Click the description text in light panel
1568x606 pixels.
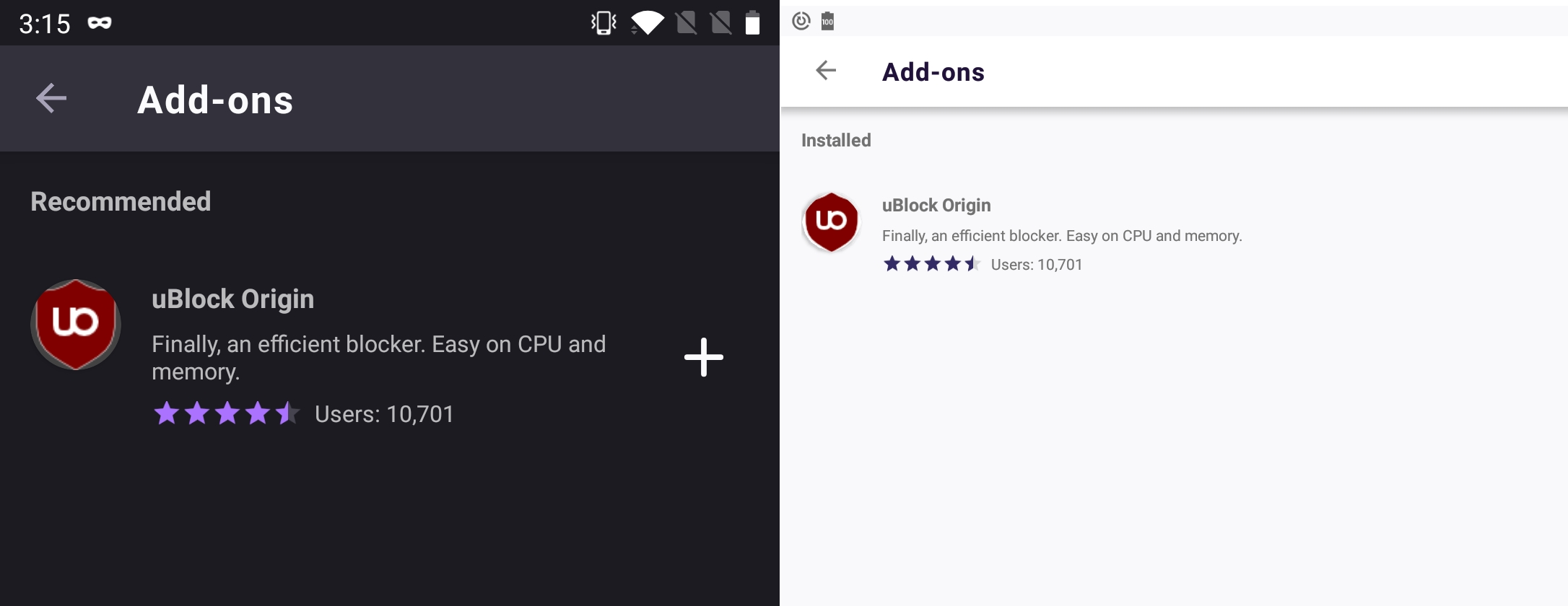1062,236
